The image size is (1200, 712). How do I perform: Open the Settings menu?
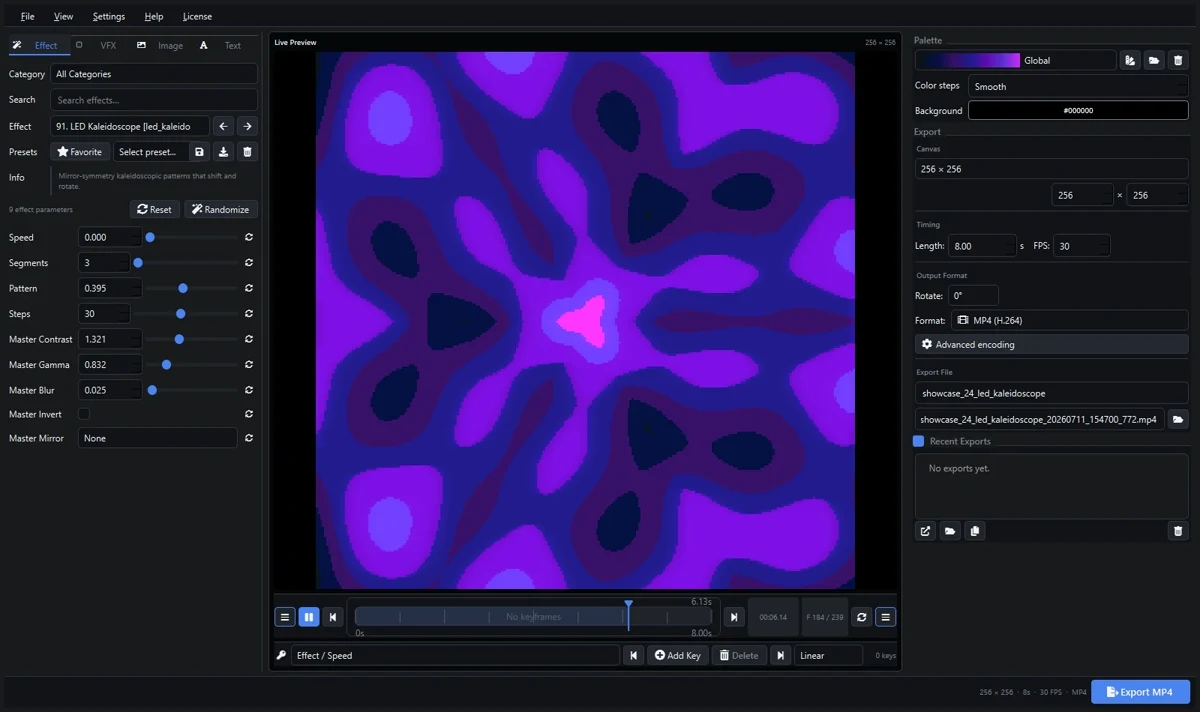tap(109, 16)
